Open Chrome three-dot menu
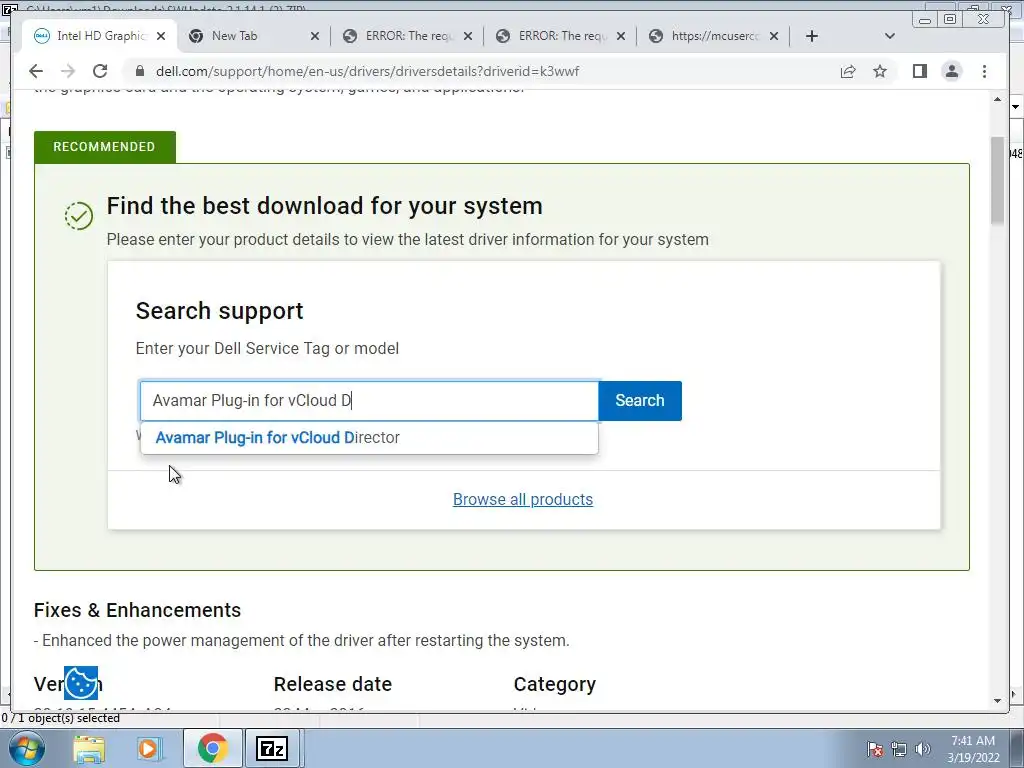 click(x=984, y=71)
